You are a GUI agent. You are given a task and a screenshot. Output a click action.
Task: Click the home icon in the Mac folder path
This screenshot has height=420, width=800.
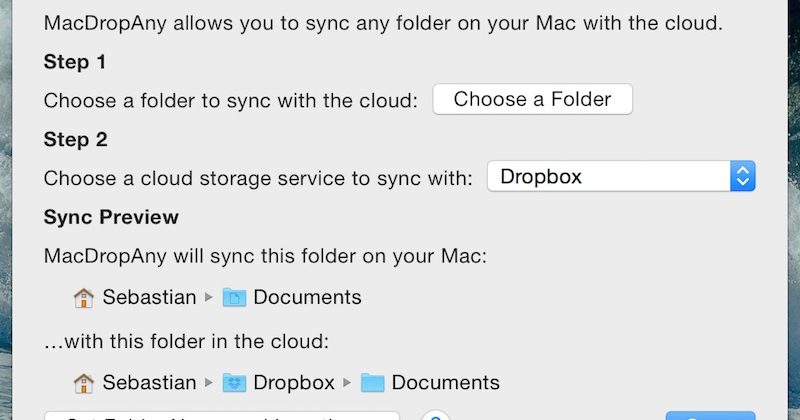(84, 297)
